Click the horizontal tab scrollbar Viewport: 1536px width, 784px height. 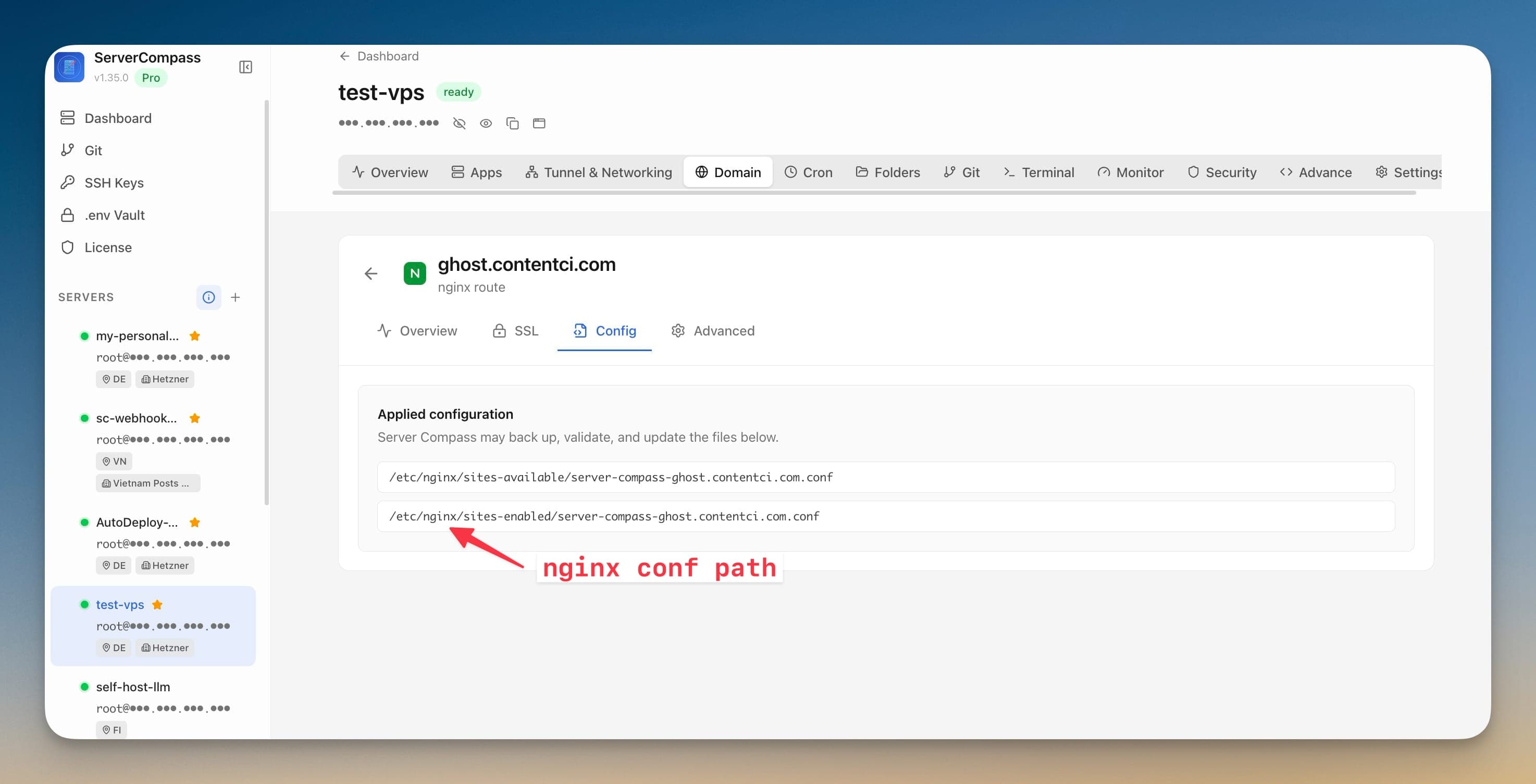point(874,193)
